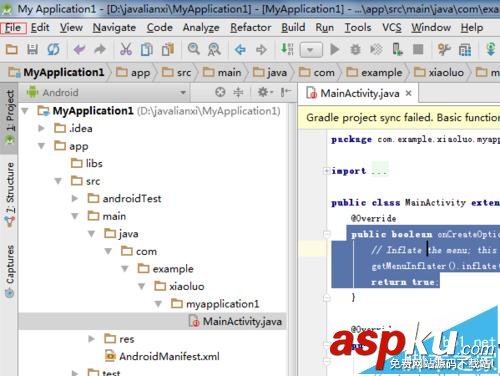Screen dimensions: 500x376
Task: Click Scroll from Source target icon
Action: pos(220,92)
